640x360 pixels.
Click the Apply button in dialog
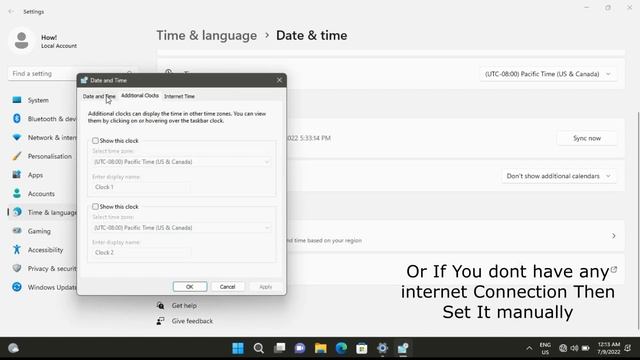click(x=265, y=287)
